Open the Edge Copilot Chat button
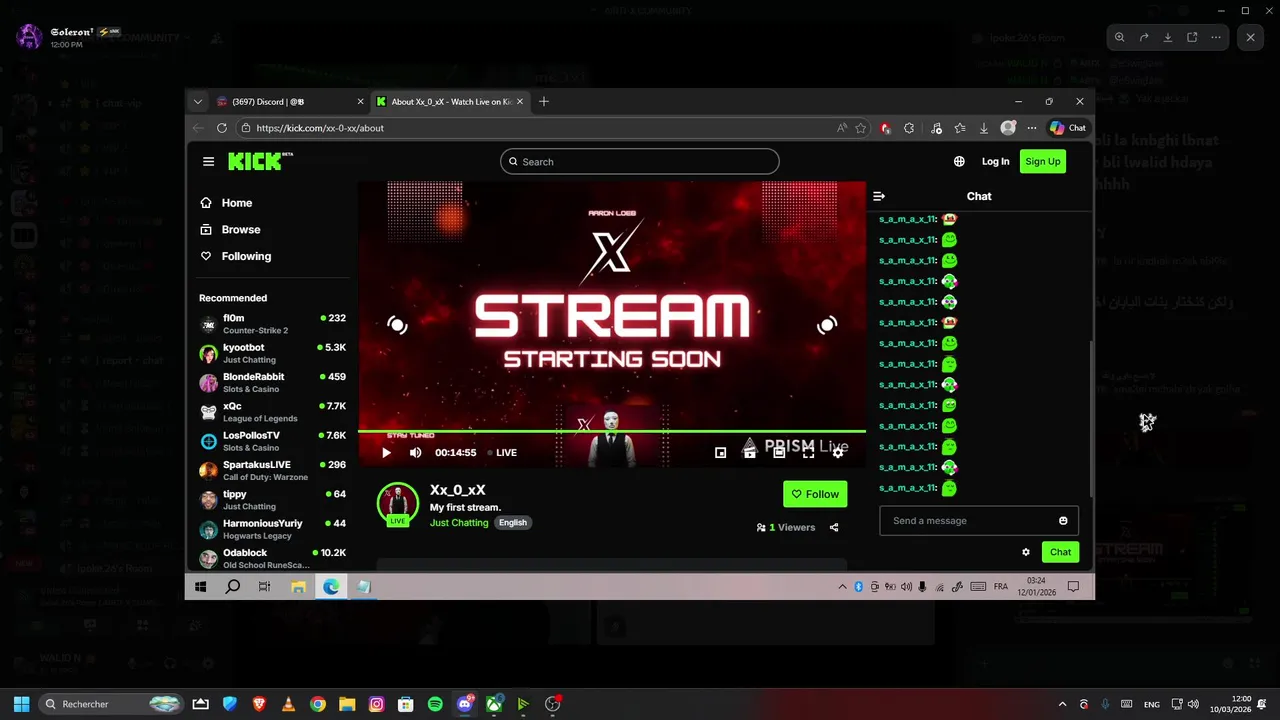This screenshot has height=720, width=1280. click(x=1067, y=128)
